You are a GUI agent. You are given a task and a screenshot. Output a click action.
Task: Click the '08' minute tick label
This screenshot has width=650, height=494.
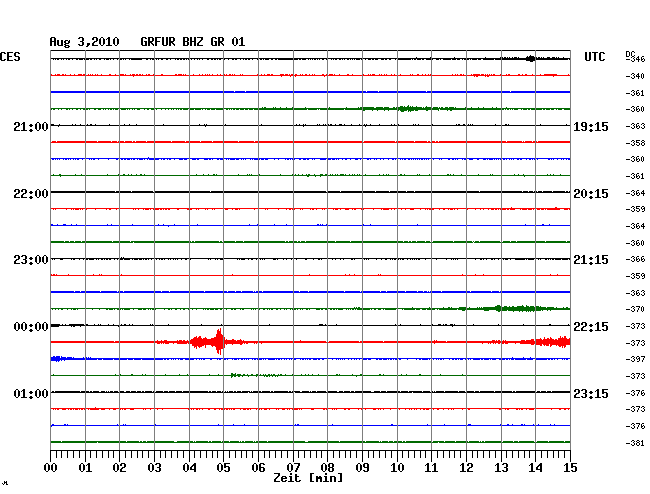327,468
